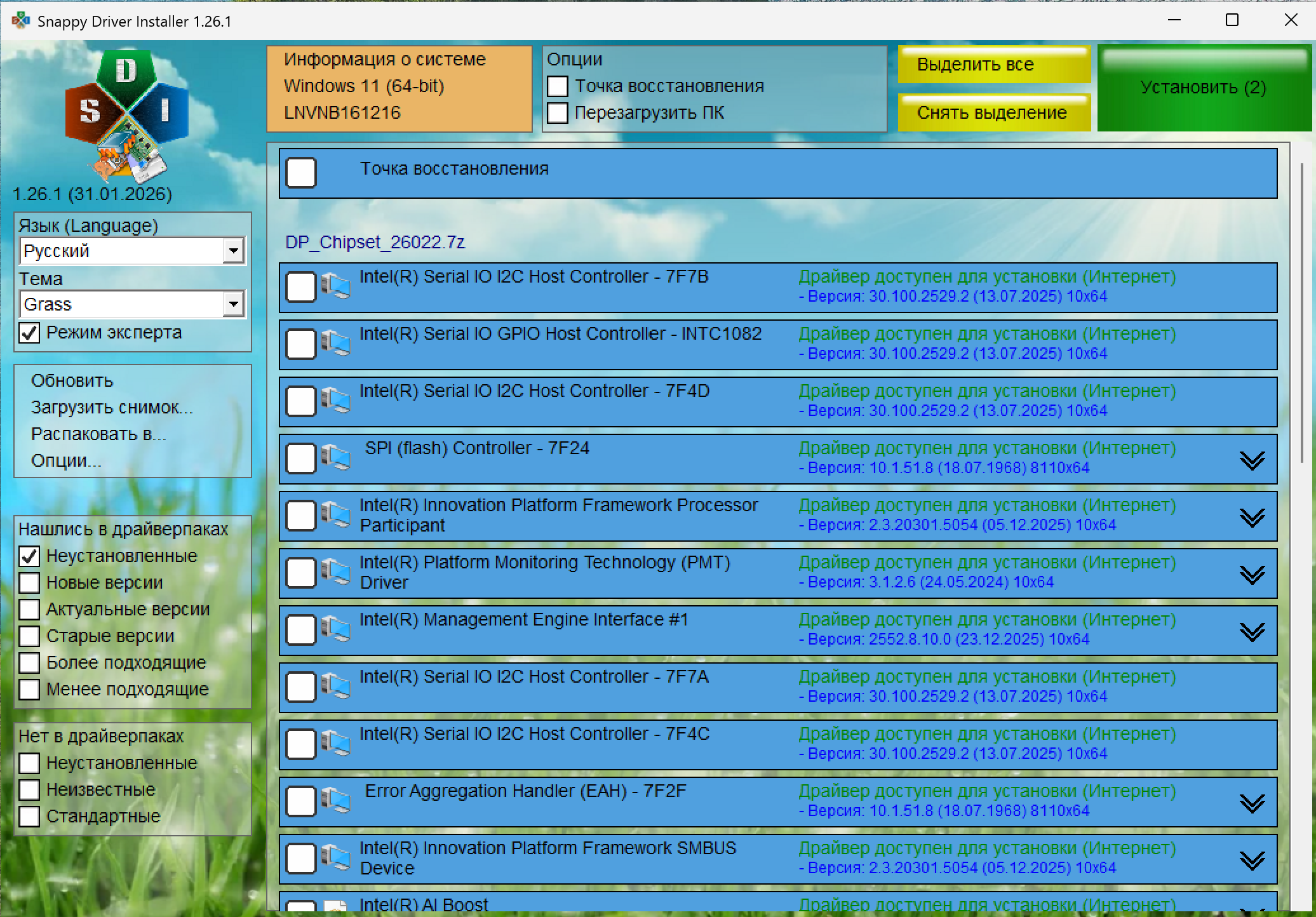Click Выделить все button
Screen dimensions: 1316x917
[x=993, y=64]
